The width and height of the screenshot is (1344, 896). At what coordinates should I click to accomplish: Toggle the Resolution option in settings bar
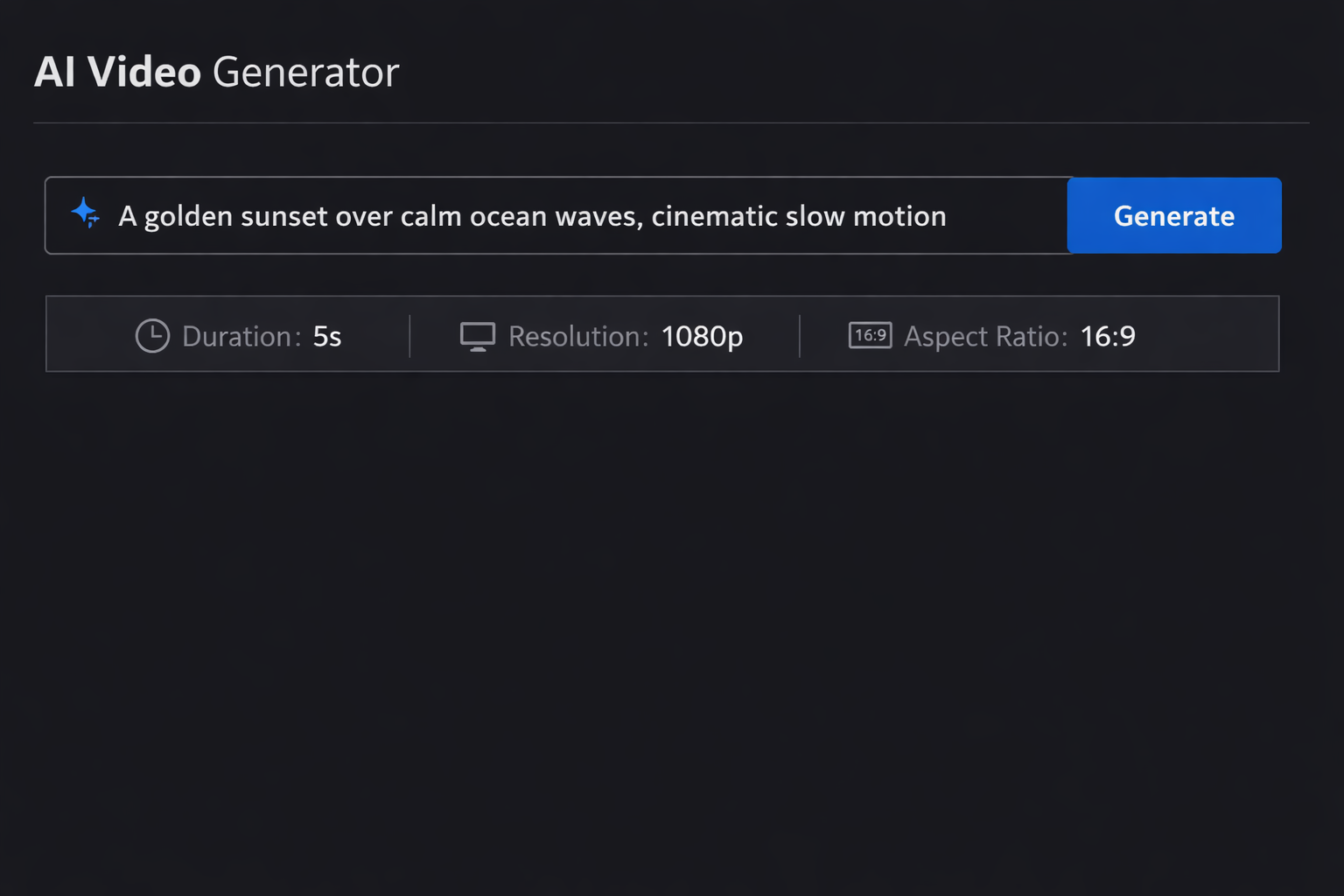tap(602, 336)
